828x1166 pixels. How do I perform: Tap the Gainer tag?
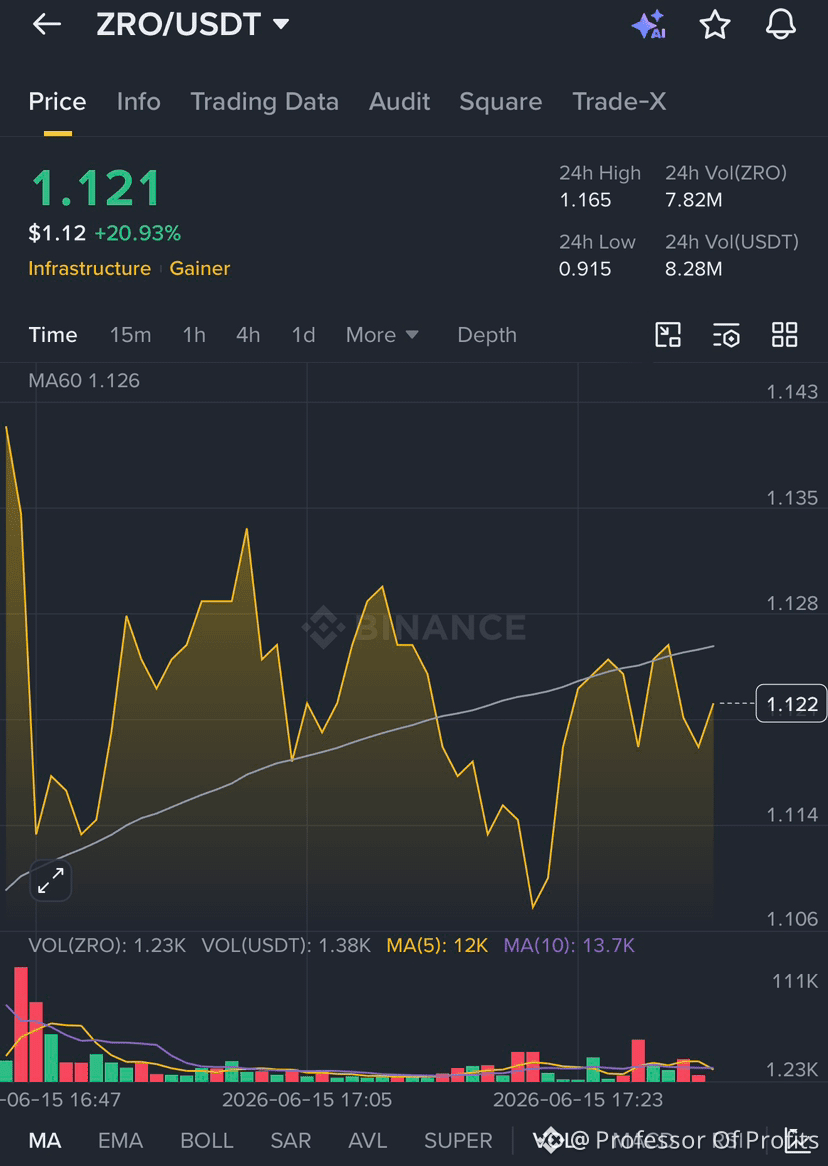pos(199,268)
